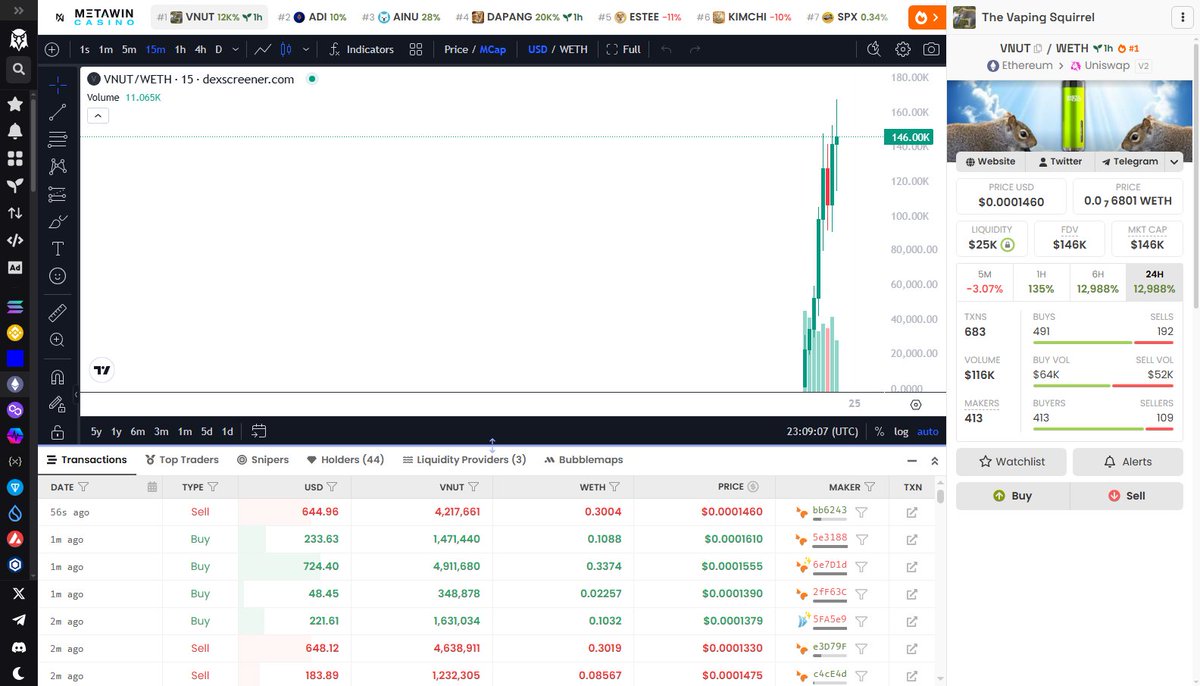Open the Ad advertise icon in sidebar
This screenshot has height=686, width=1200.
[x=15, y=268]
